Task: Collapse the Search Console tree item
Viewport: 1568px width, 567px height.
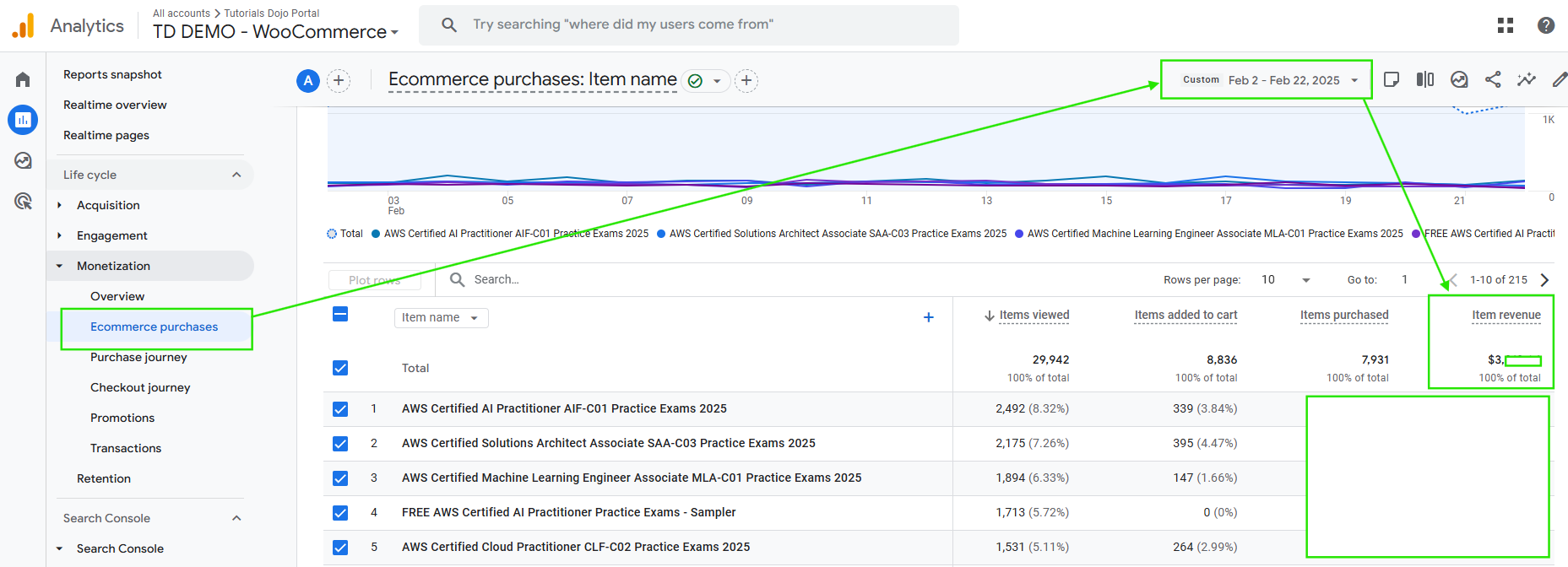Action: [59, 548]
